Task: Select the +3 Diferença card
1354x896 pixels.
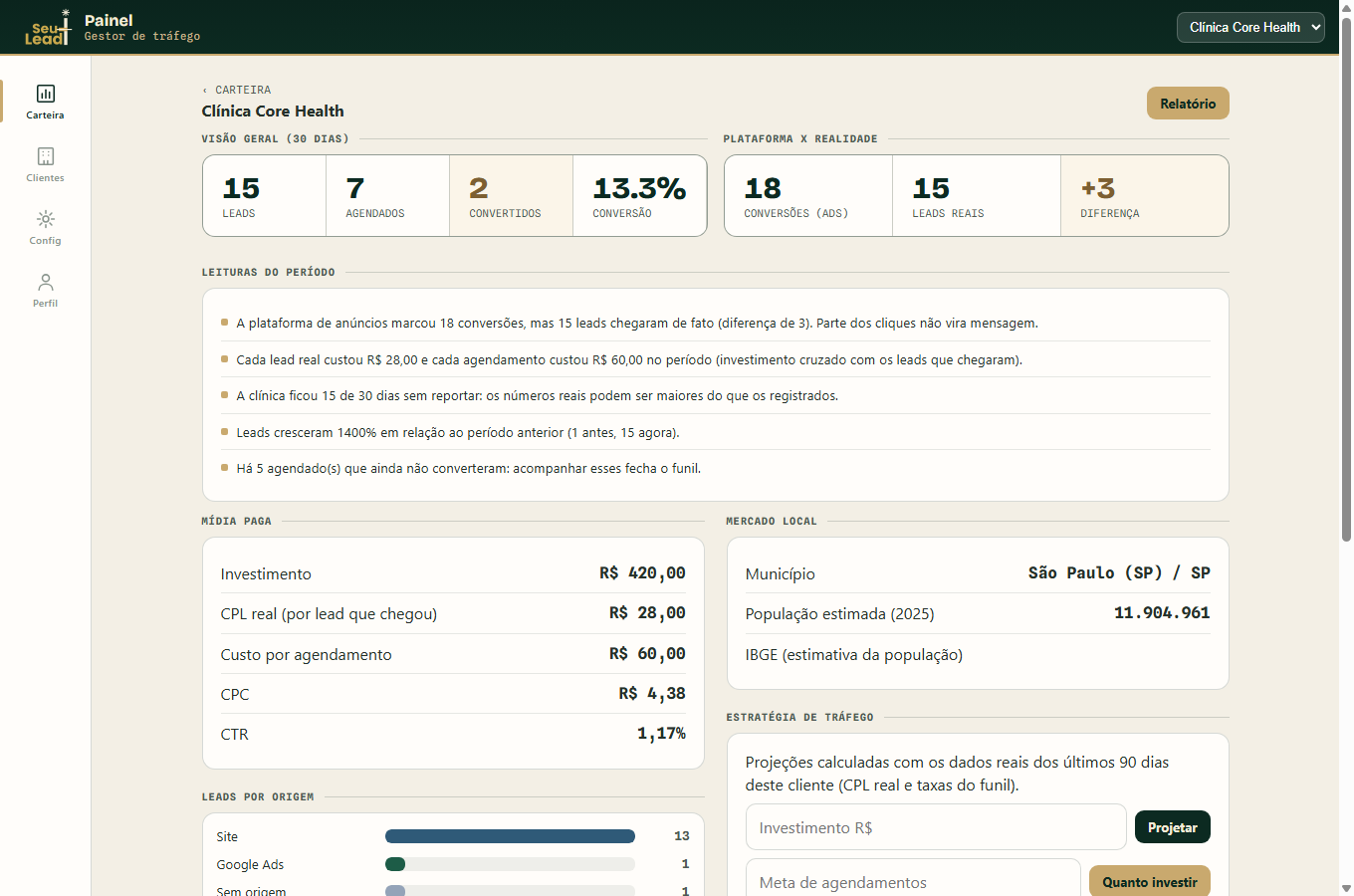Action: (1145, 195)
